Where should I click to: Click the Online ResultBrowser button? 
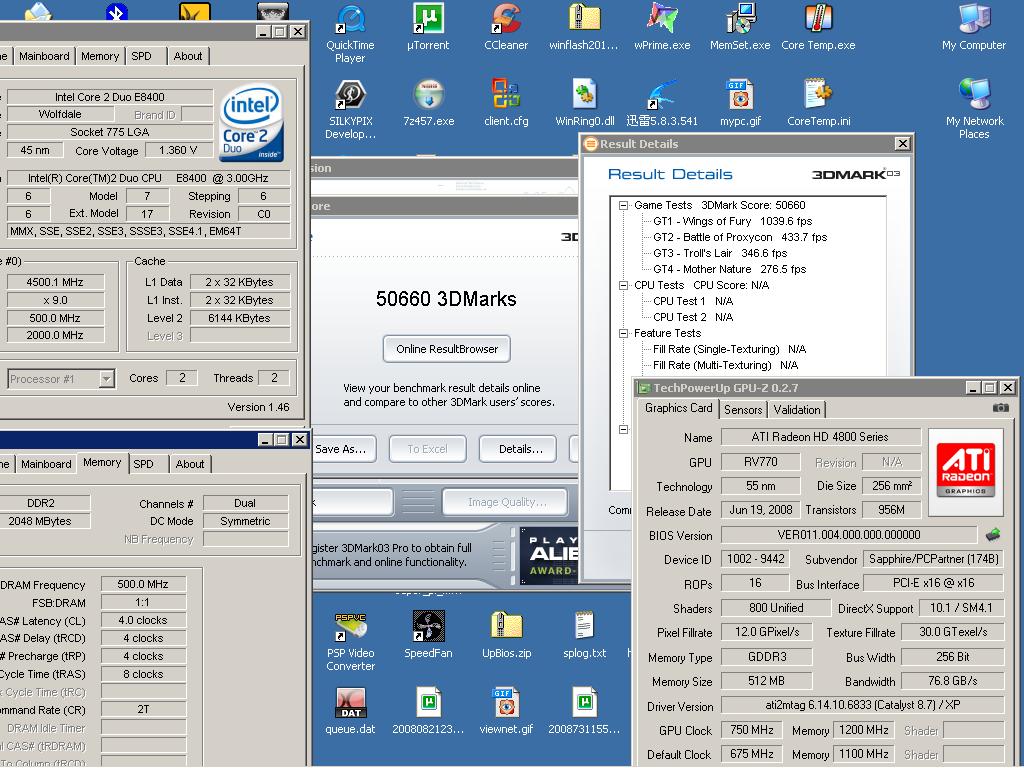click(x=447, y=349)
